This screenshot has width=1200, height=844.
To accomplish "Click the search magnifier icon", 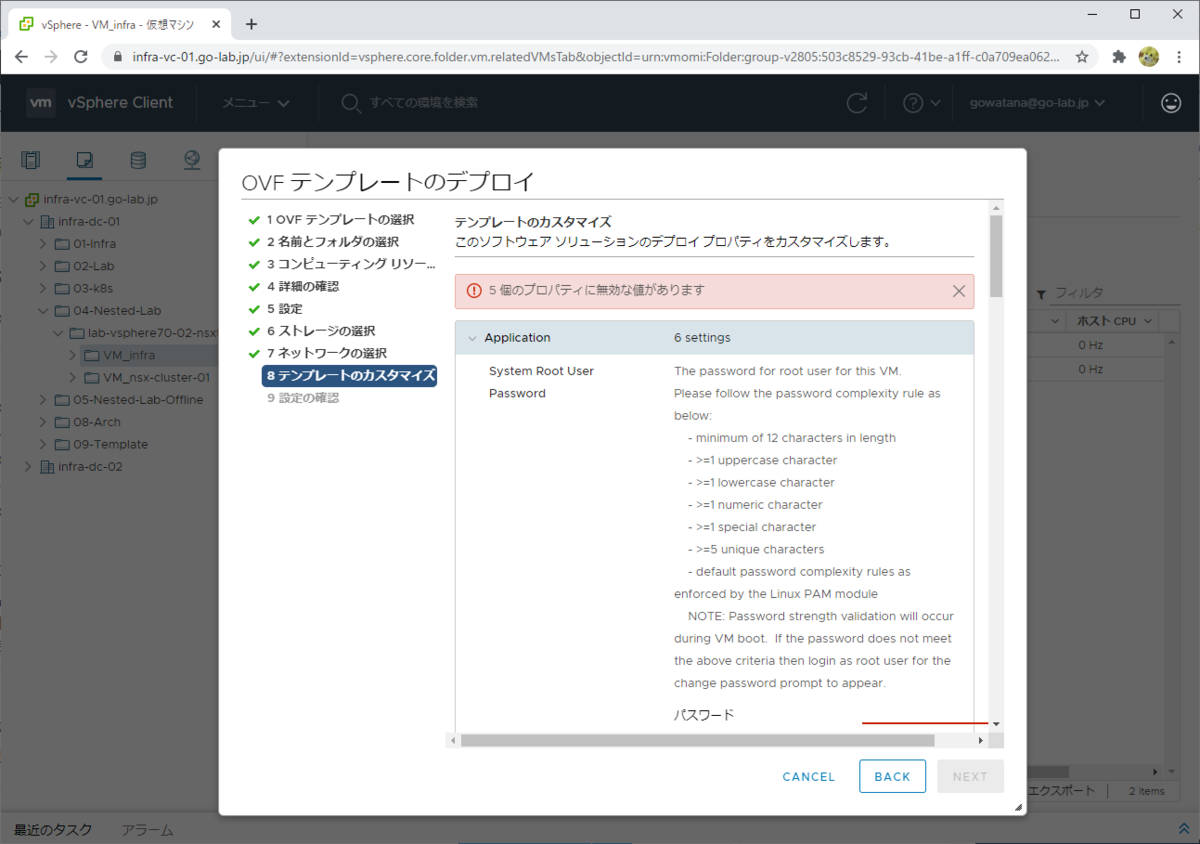I will 349,102.
